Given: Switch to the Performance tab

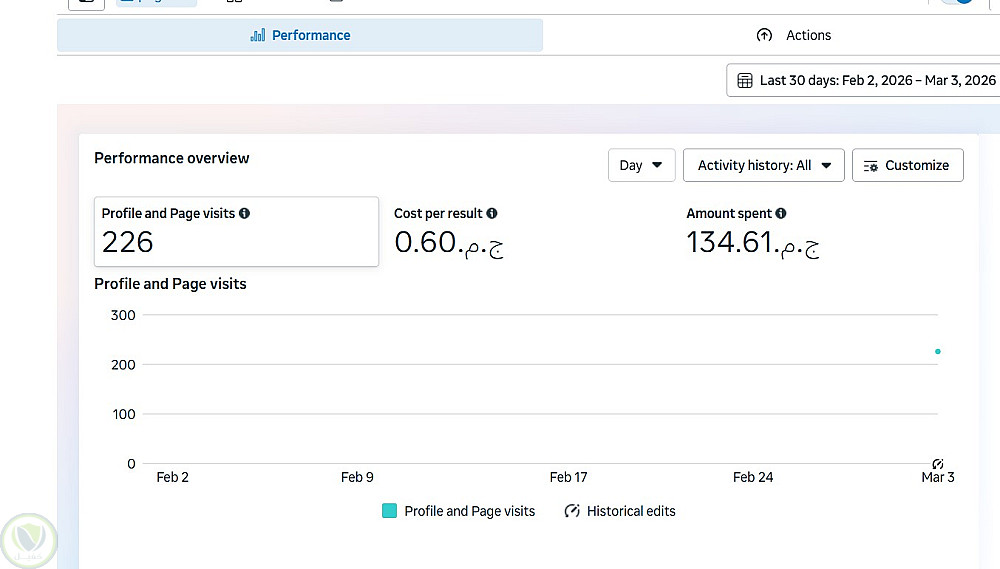Looking at the screenshot, I should 300,35.
